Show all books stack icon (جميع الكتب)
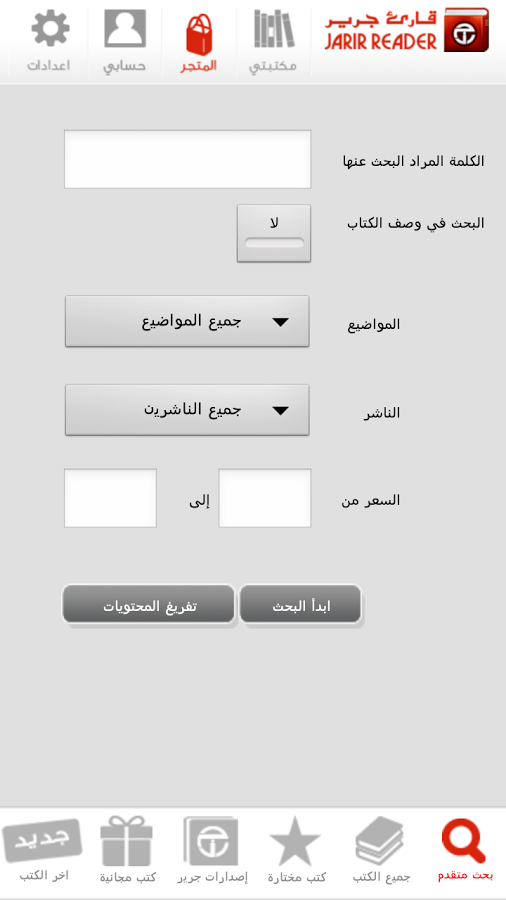The width and height of the screenshot is (506, 900). (x=380, y=842)
